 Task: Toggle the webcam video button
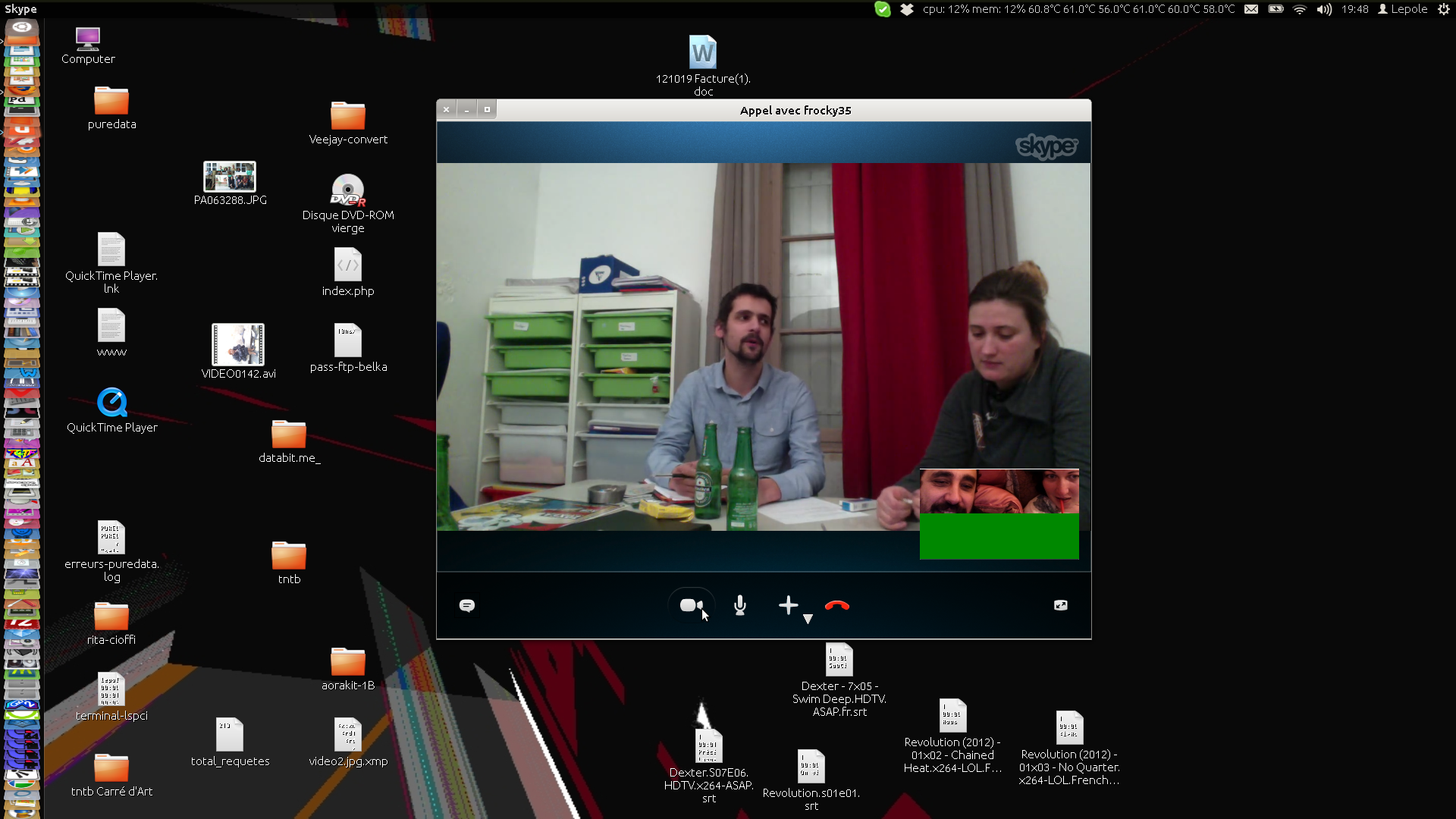[690, 605]
